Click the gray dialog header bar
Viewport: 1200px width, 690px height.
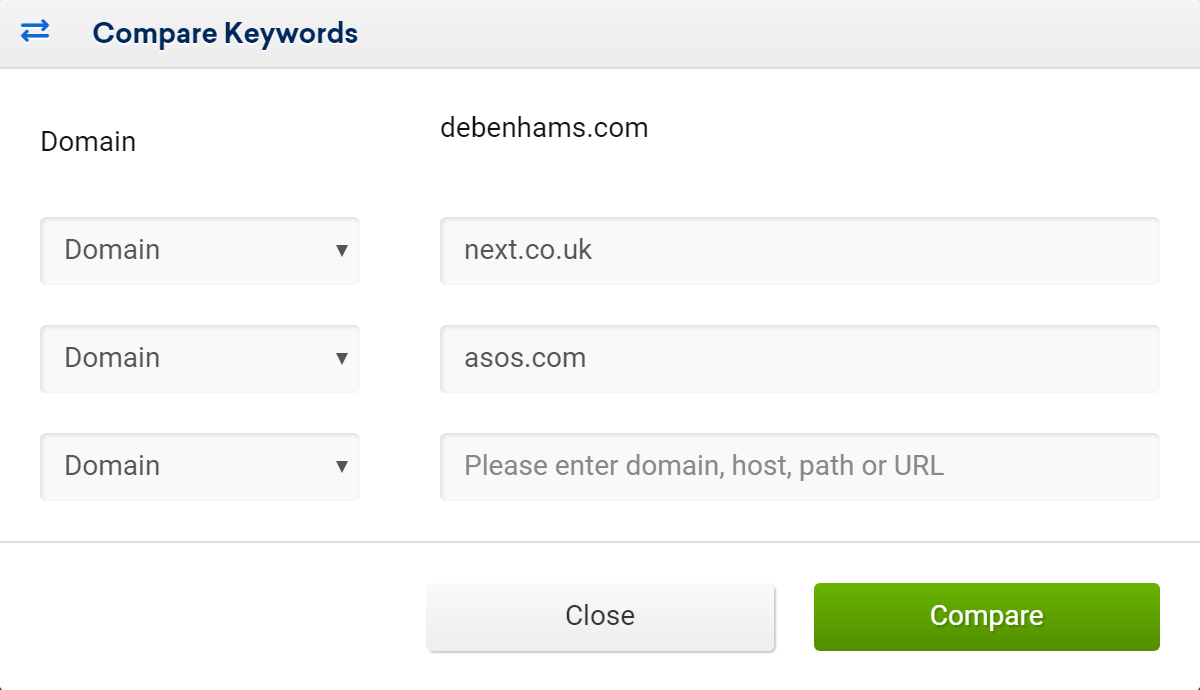coord(600,34)
